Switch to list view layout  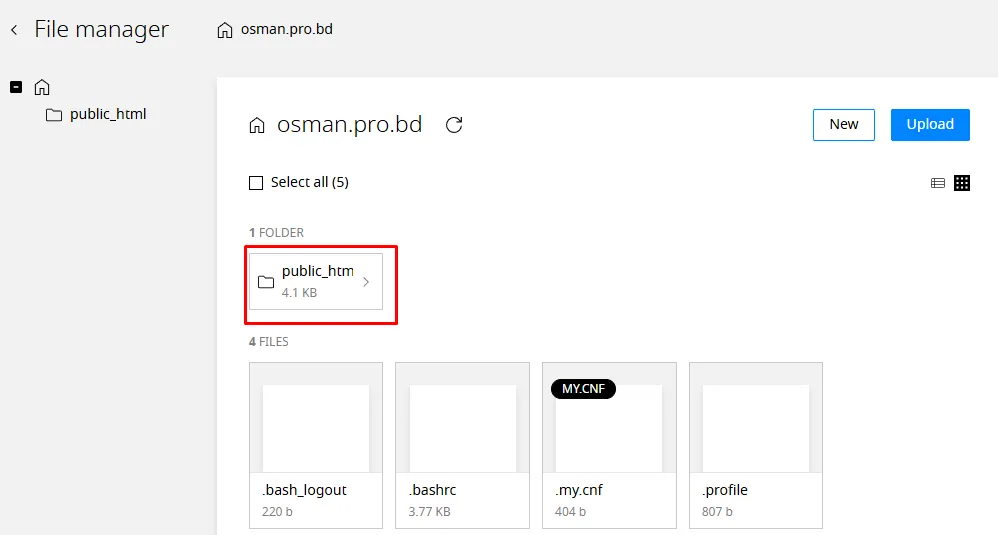point(938,183)
